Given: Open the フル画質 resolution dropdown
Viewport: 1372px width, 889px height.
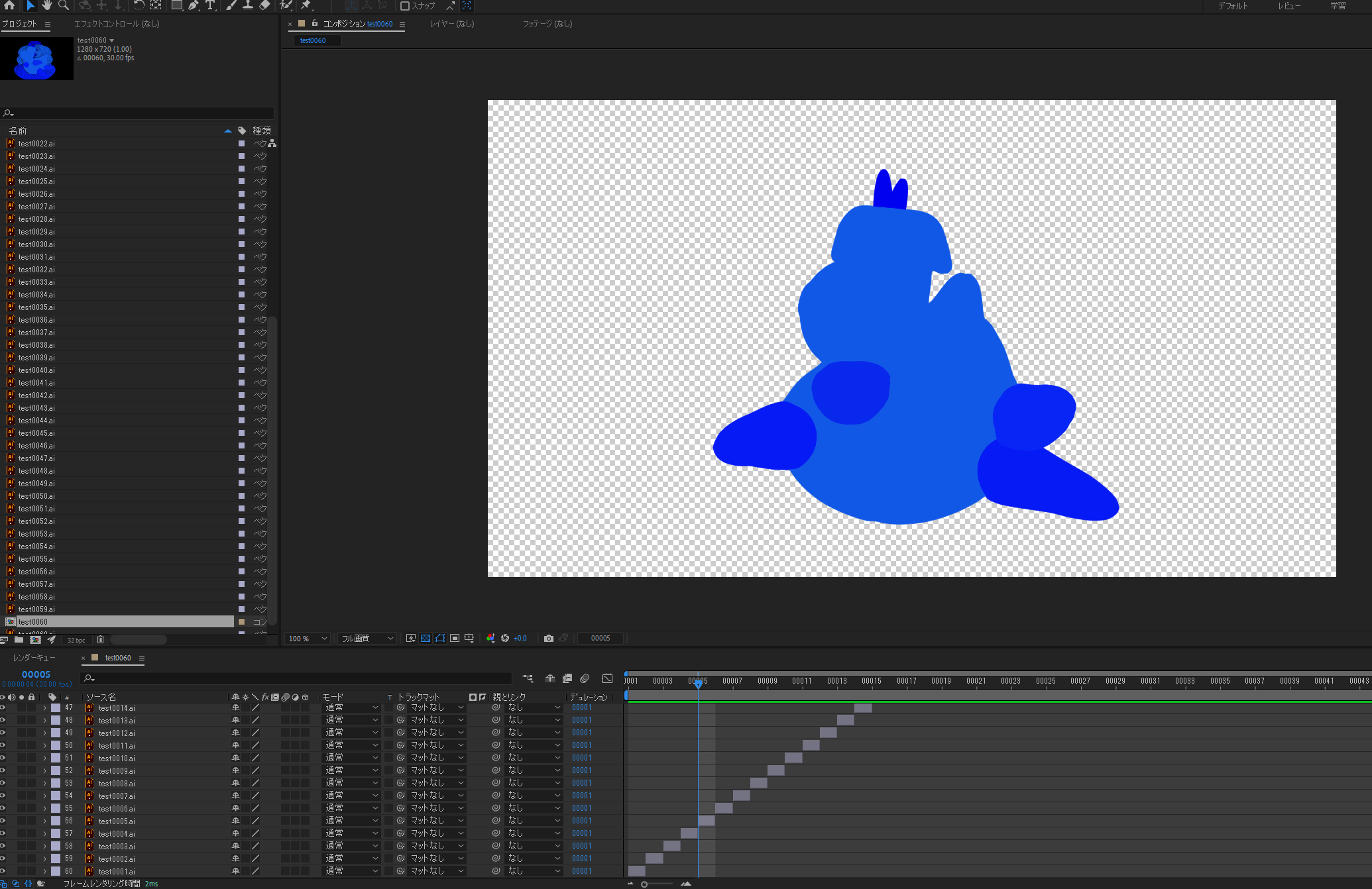Looking at the screenshot, I should 367,638.
